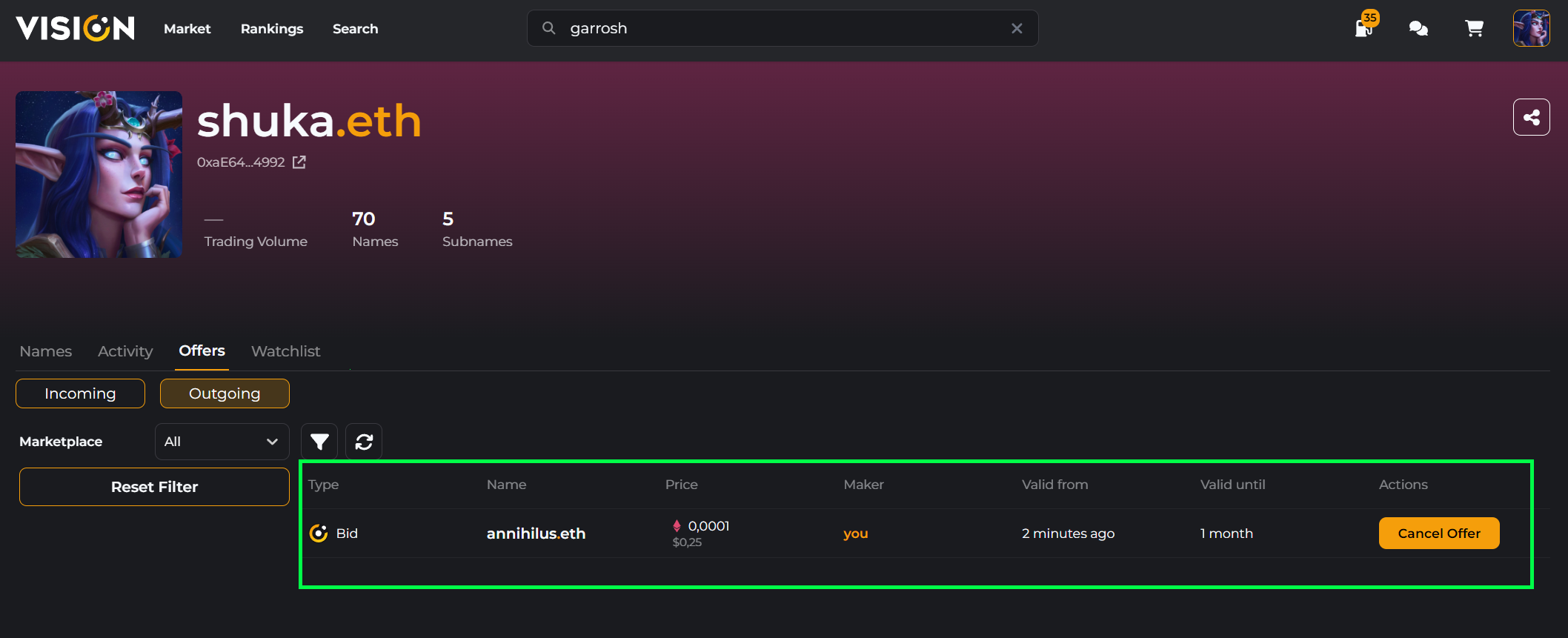The height and width of the screenshot is (638, 1568).
Task: Click the wallet address 0xaE64...4992
Action: pos(241,162)
